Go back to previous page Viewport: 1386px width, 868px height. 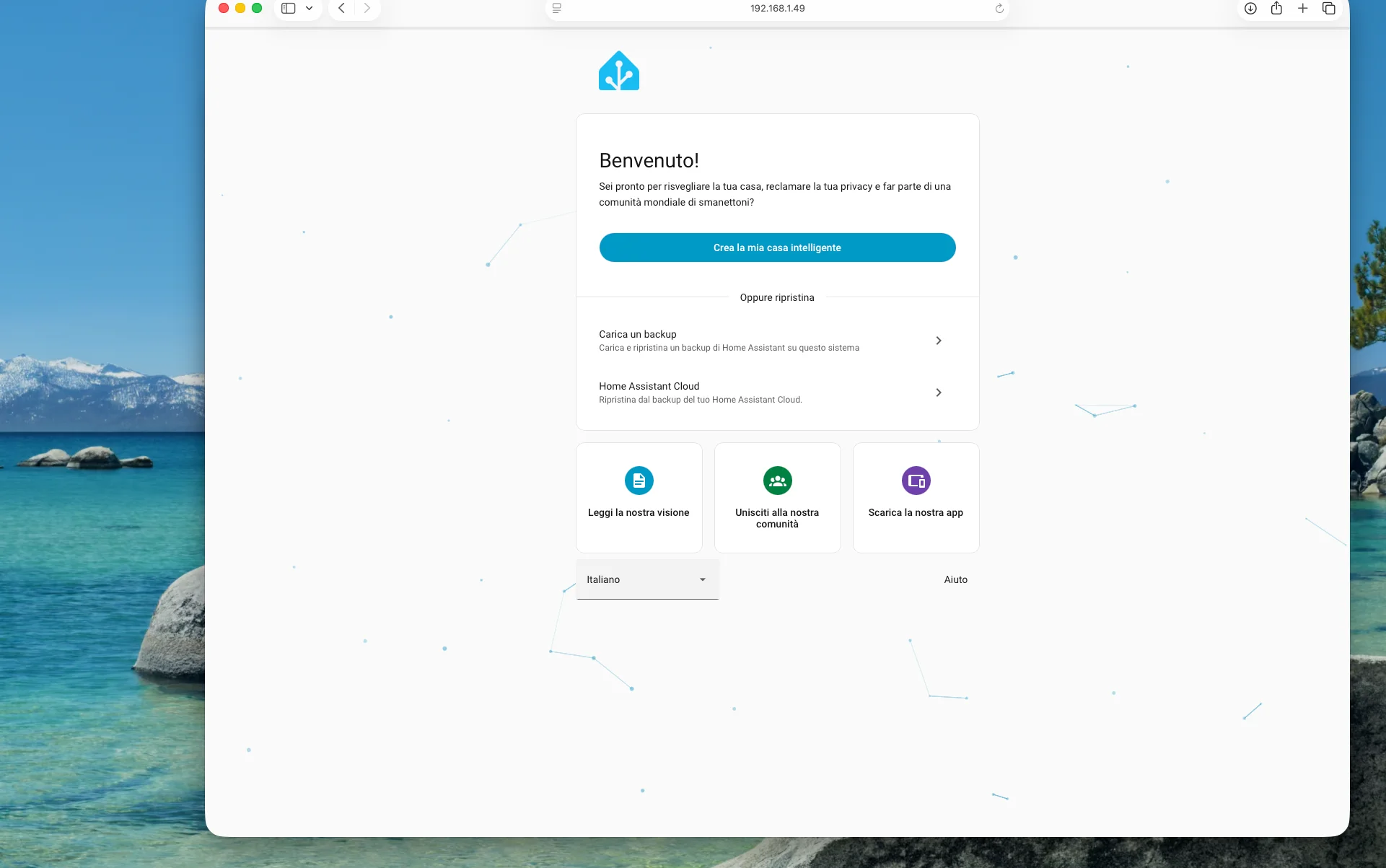click(341, 9)
